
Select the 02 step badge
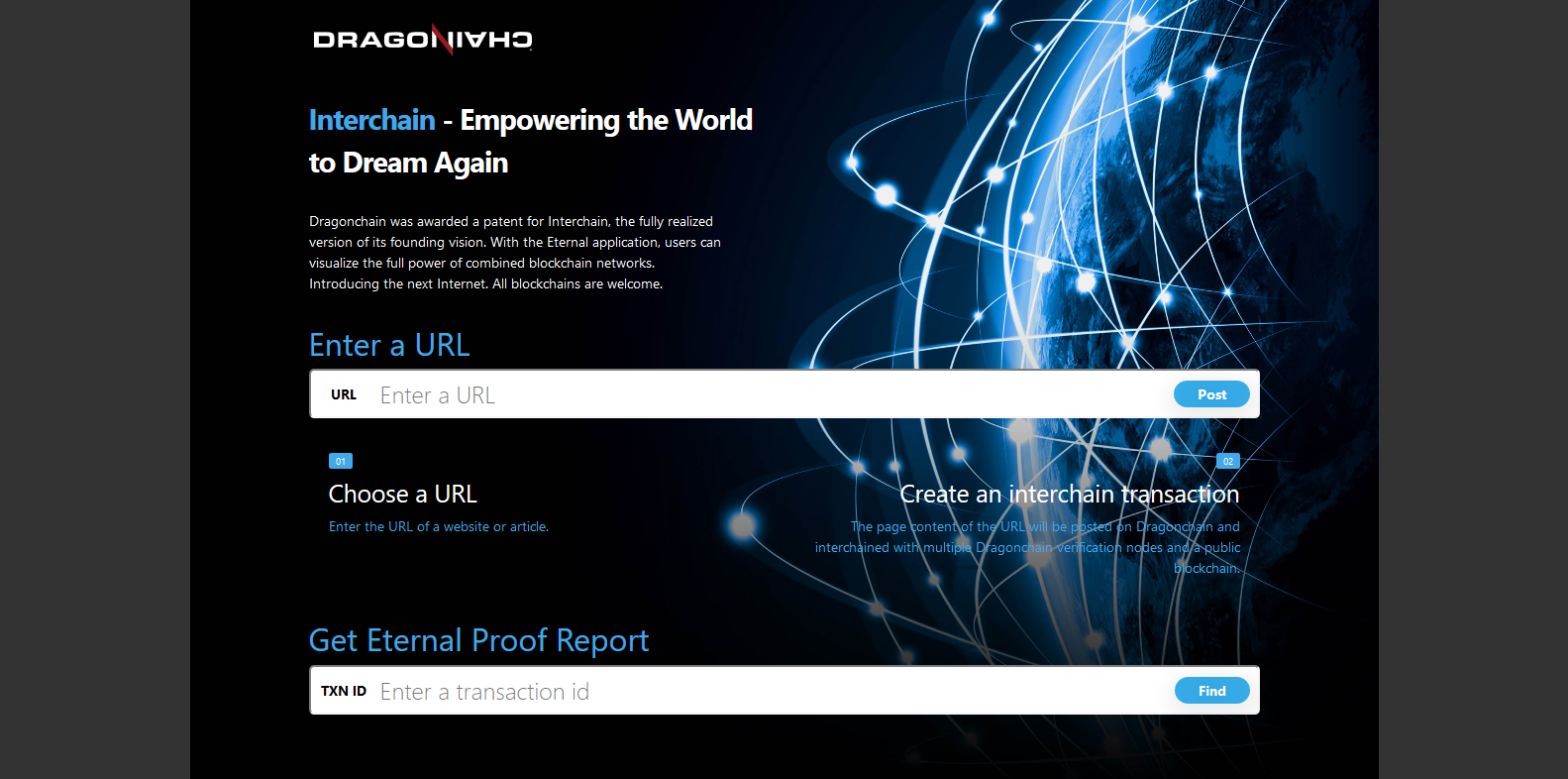pos(1228,461)
